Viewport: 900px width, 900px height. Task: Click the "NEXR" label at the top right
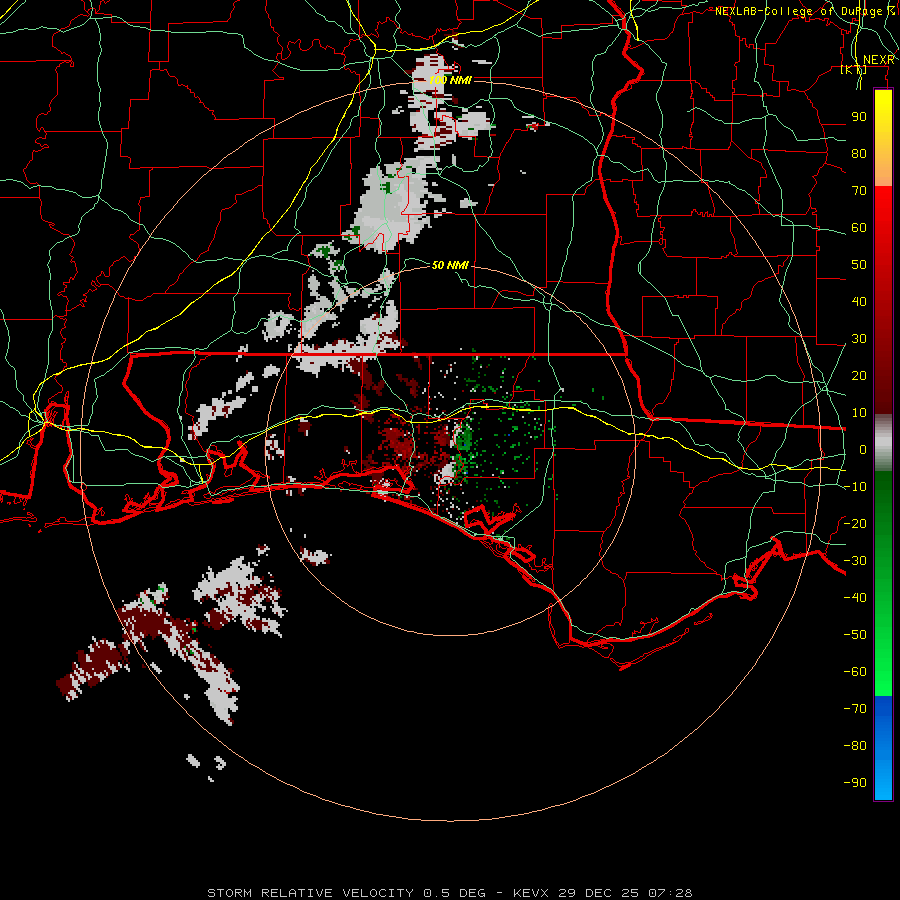[x=879, y=60]
